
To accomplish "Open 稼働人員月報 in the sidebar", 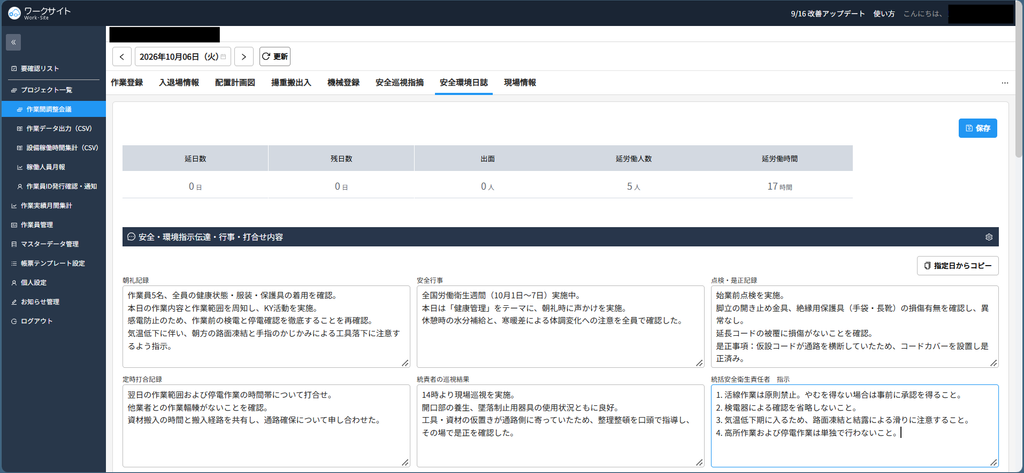I will click(x=53, y=167).
